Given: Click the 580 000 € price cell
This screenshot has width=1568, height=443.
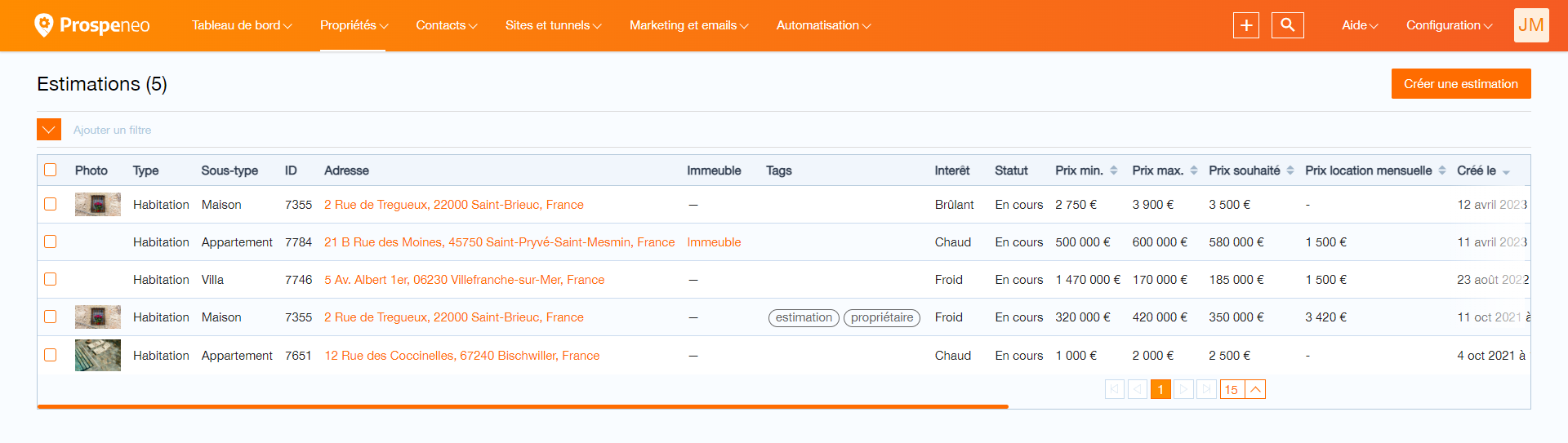Looking at the screenshot, I should pos(1236,242).
